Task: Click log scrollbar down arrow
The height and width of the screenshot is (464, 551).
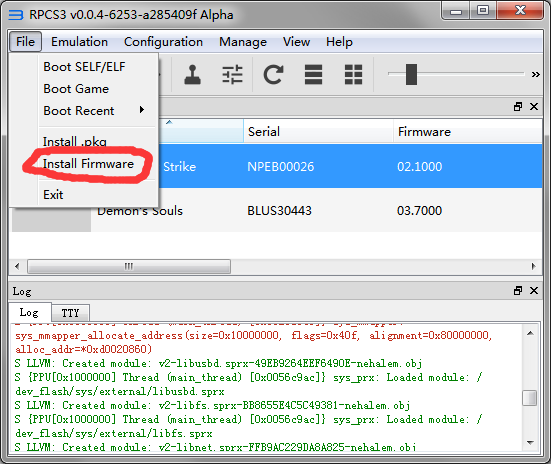Action: point(530,443)
